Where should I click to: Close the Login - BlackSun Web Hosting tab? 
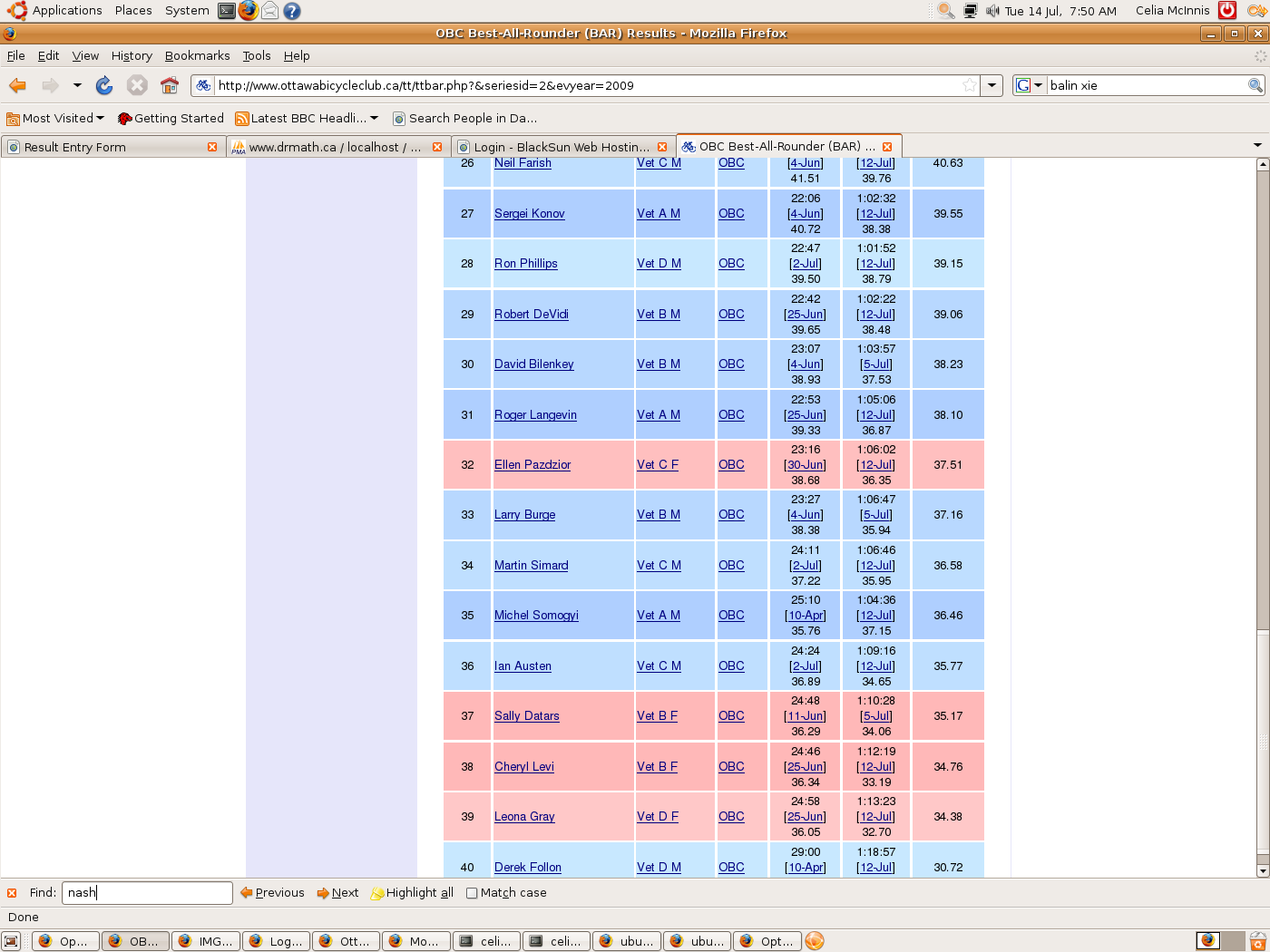(662, 147)
